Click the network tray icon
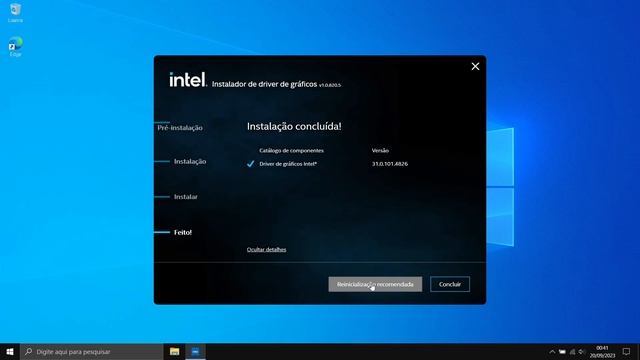Screen dimensions: 640x360 point(572,352)
